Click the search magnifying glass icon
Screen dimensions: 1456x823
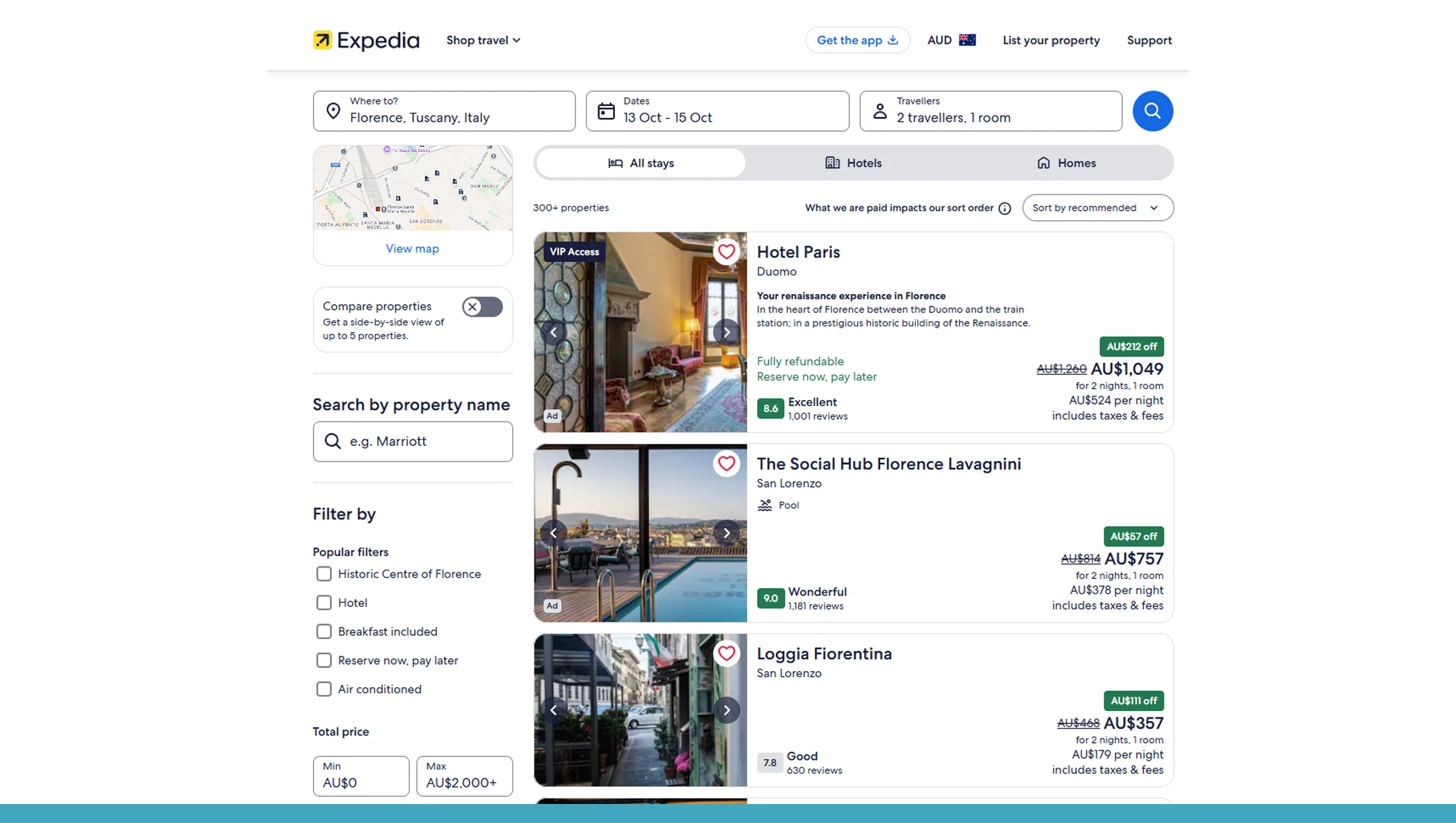click(1152, 111)
